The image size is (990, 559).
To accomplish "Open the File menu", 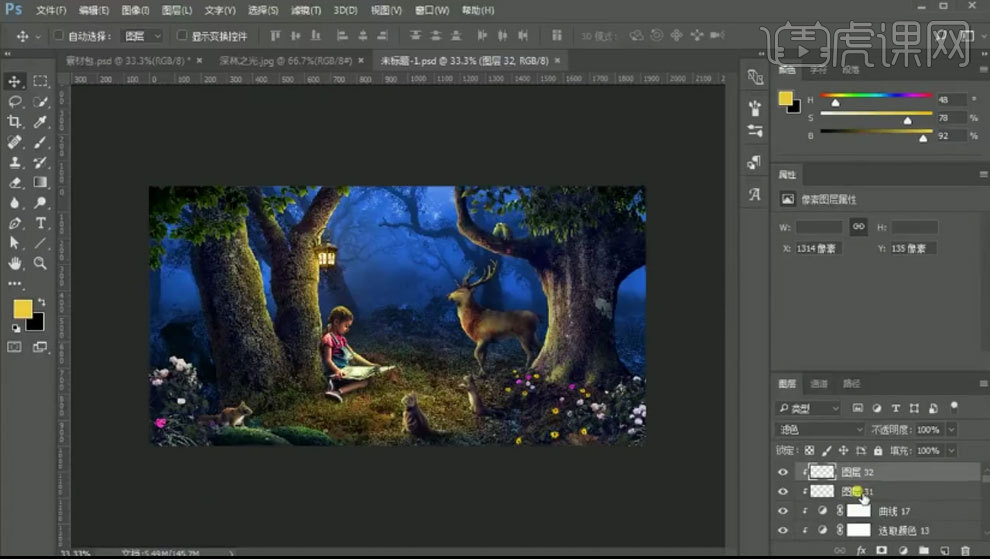I will [x=51, y=10].
